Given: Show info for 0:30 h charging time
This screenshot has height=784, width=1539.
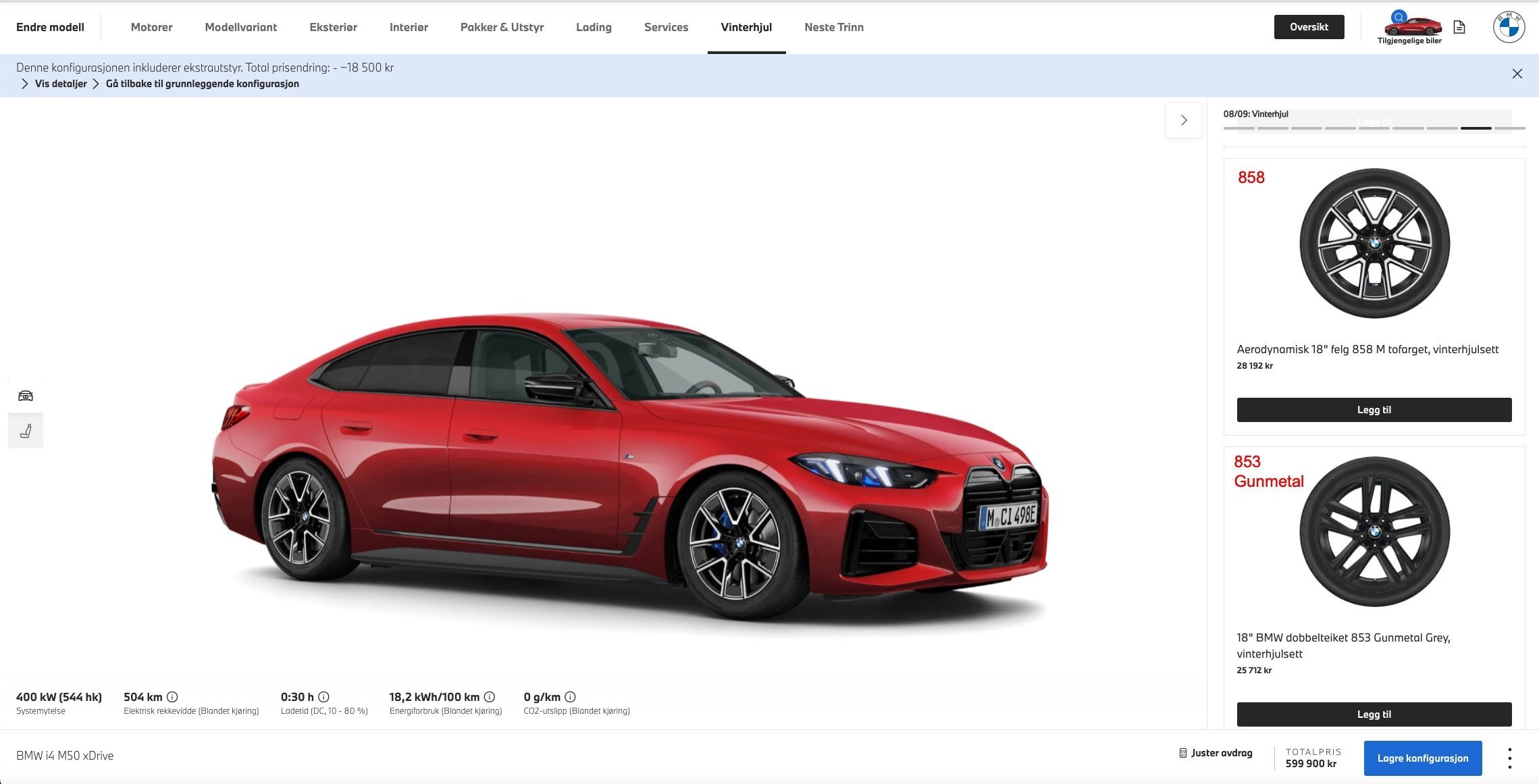Looking at the screenshot, I should coord(323,697).
